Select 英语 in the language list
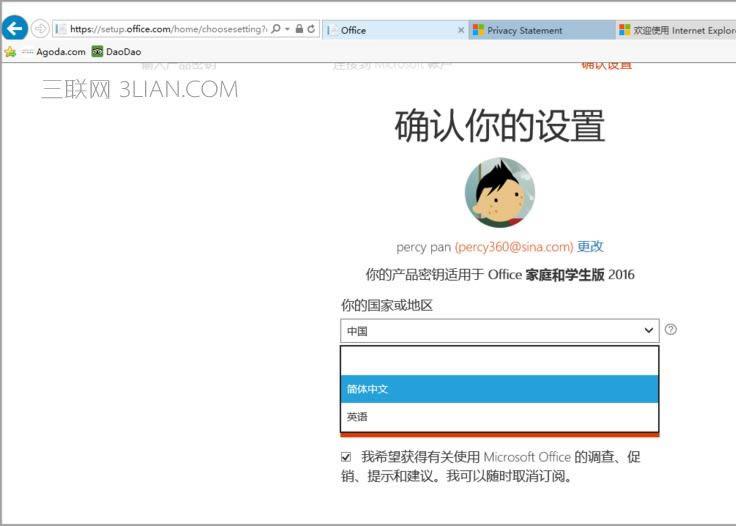Image resolution: width=736 pixels, height=526 pixels. (x=499, y=417)
